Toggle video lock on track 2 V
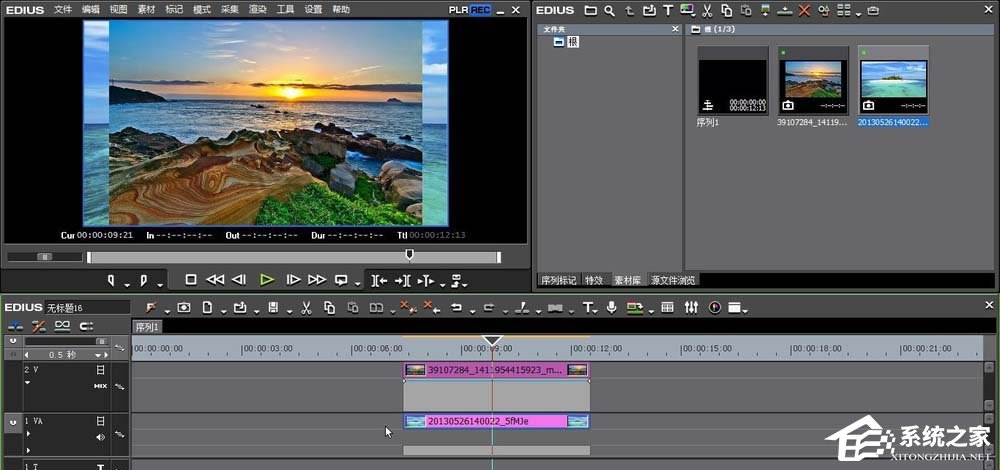The width and height of the screenshot is (1000, 470). (100, 370)
